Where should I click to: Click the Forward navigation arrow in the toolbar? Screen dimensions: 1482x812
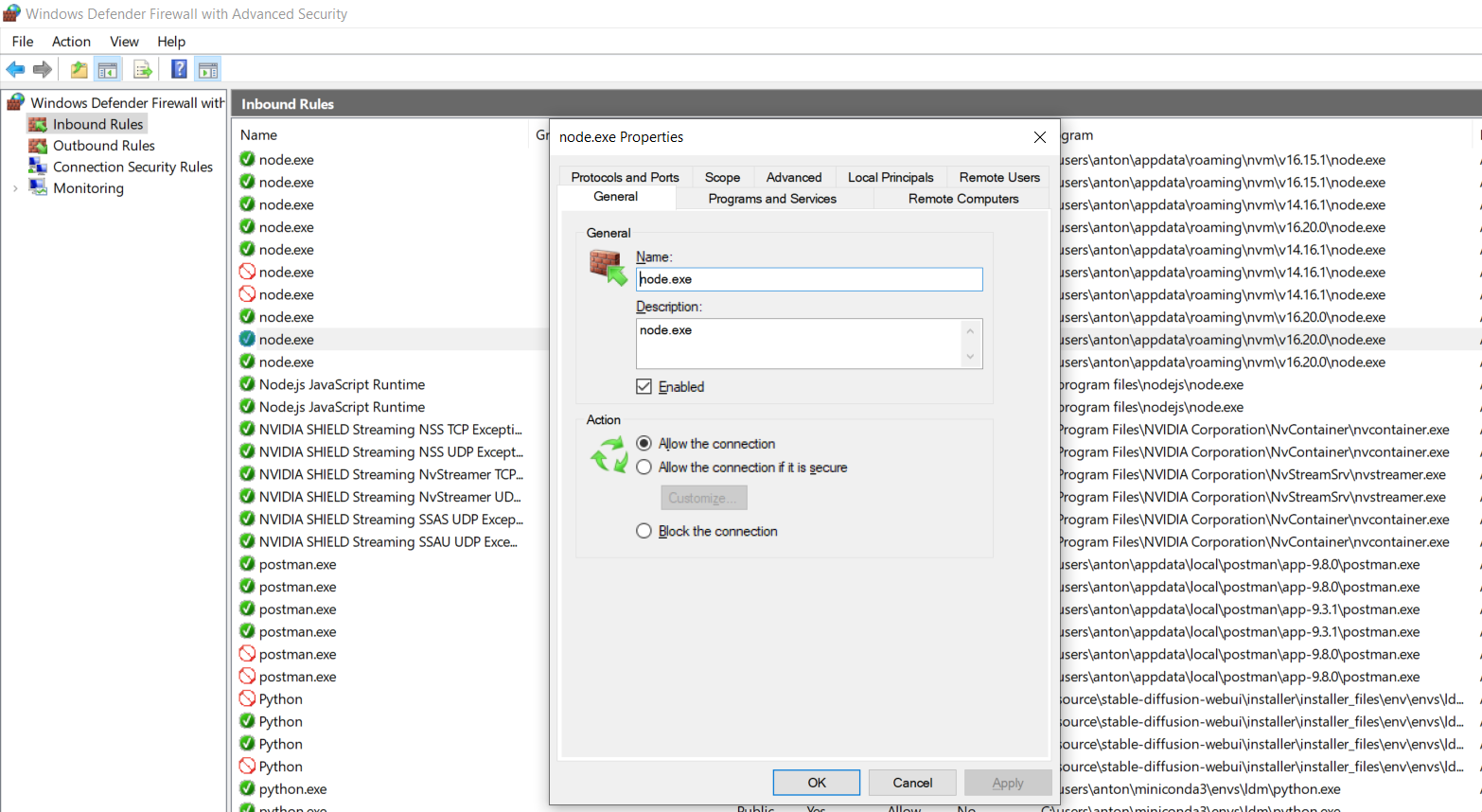43,68
